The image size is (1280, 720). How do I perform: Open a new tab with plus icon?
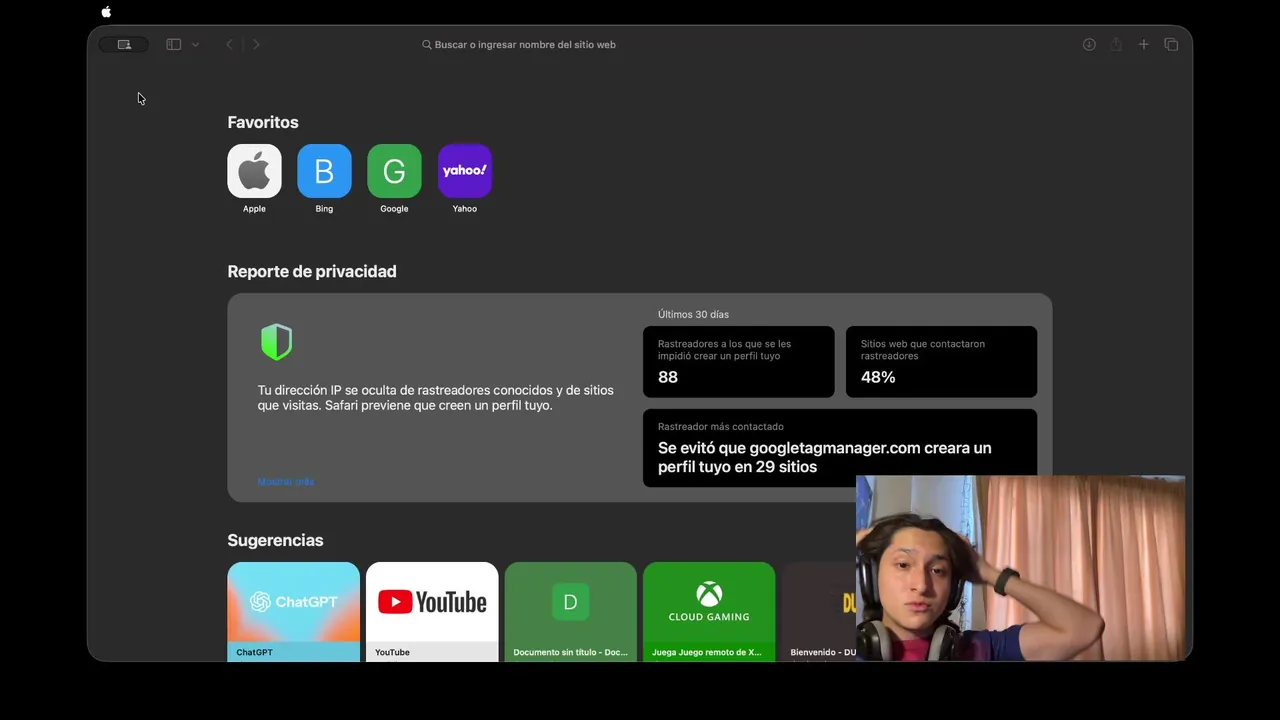[1144, 45]
